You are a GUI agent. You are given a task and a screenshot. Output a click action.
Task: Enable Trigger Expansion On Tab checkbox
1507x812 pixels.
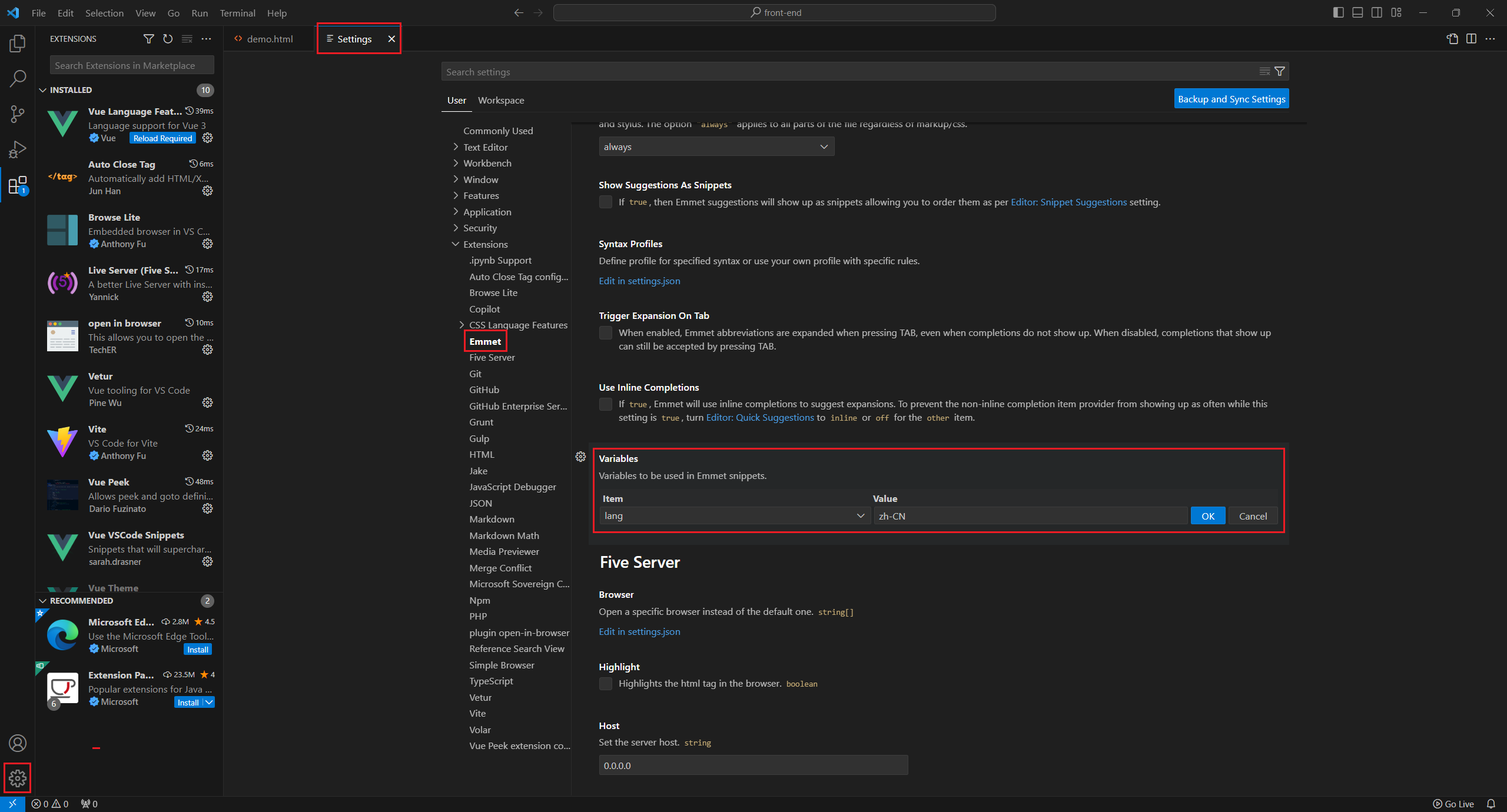tap(605, 332)
